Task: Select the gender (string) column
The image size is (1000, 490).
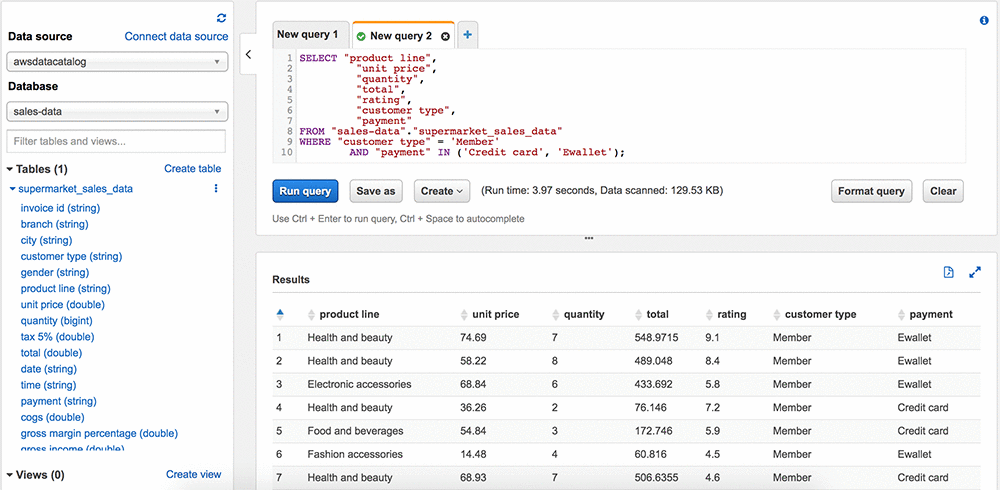Action: (x=54, y=272)
